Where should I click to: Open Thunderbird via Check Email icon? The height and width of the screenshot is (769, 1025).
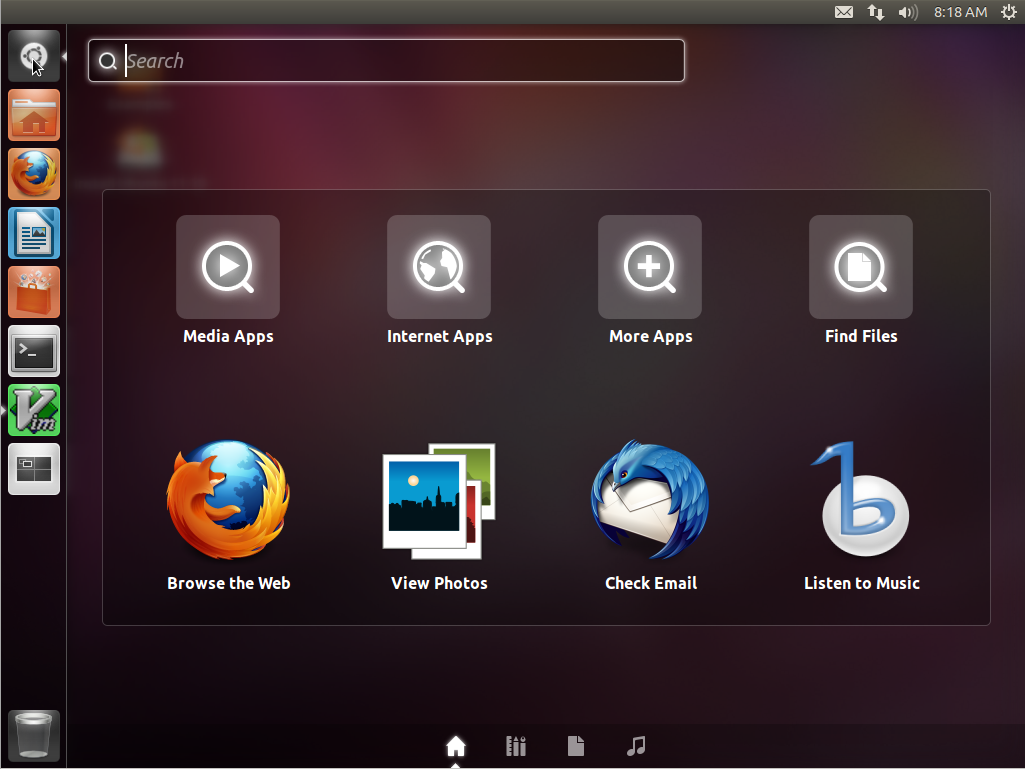coord(650,500)
